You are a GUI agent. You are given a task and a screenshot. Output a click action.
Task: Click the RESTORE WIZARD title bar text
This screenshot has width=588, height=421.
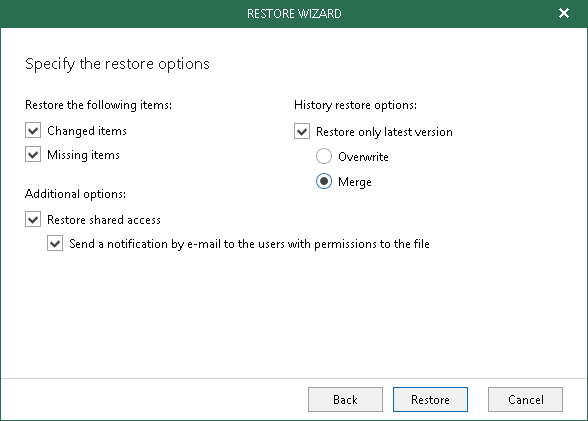point(294,14)
